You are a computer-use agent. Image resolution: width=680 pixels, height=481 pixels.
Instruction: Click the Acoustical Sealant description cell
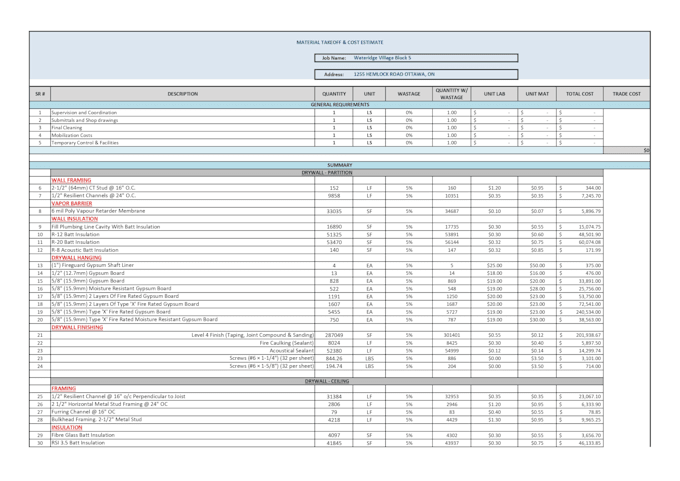coord(183,350)
